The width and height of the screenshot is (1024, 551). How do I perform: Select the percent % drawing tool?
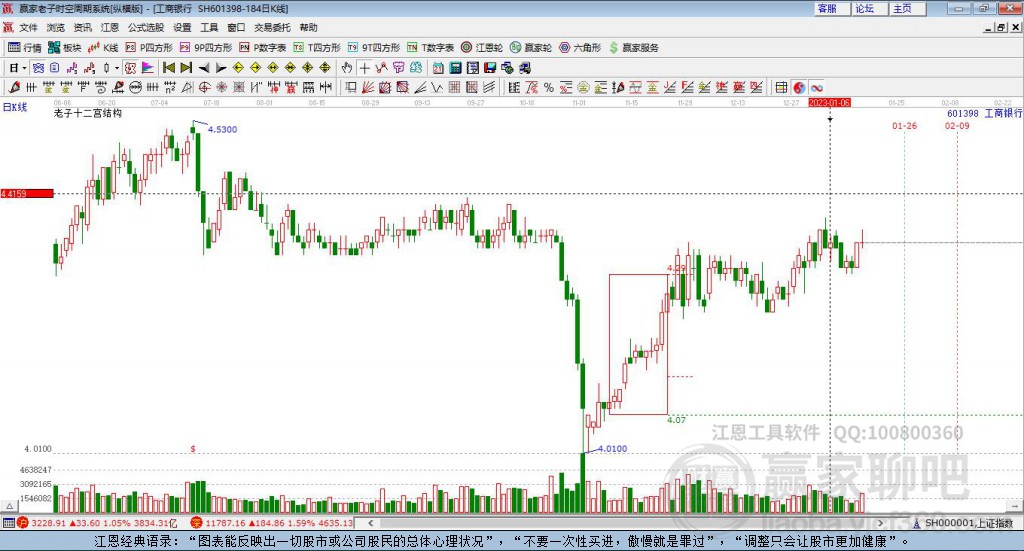[549, 87]
